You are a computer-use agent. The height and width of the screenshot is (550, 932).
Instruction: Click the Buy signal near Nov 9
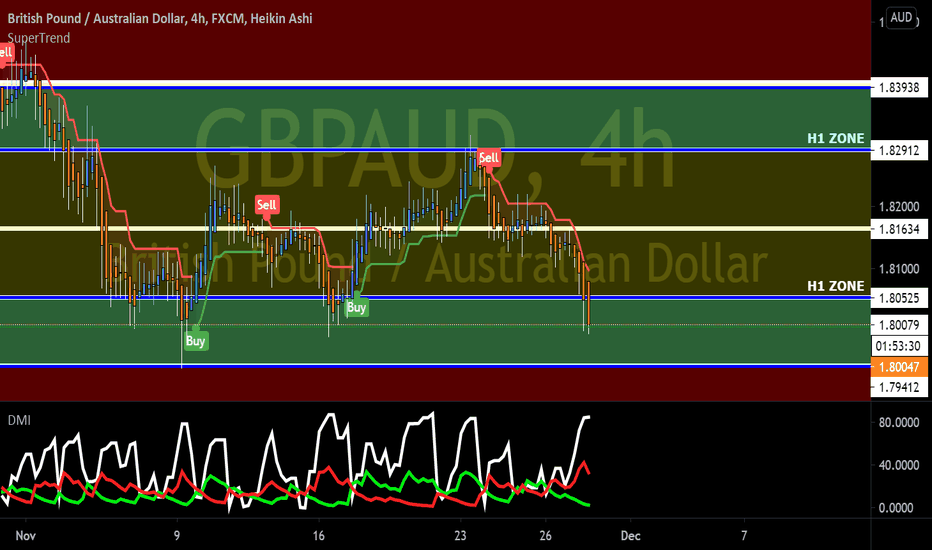196,340
